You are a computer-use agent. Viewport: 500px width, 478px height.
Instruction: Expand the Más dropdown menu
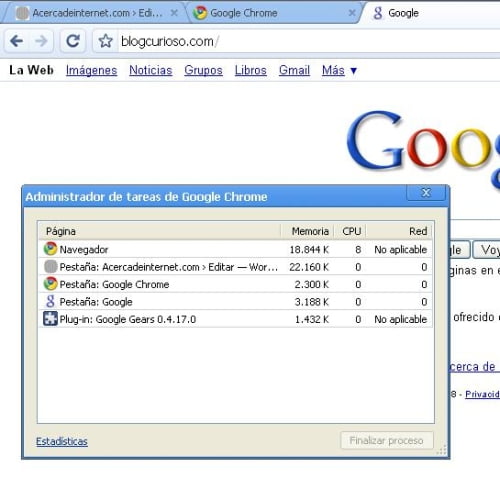(x=339, y=70)
